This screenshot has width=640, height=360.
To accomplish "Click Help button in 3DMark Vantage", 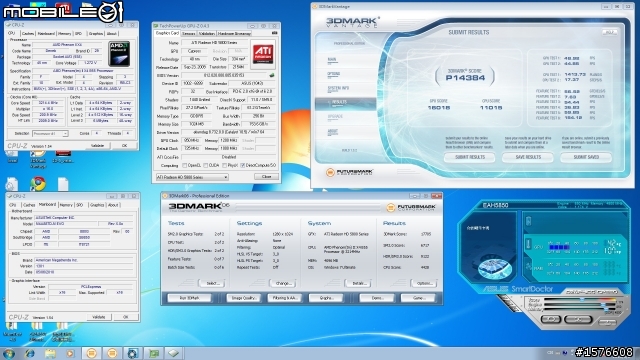I will (x=609, y=32).
